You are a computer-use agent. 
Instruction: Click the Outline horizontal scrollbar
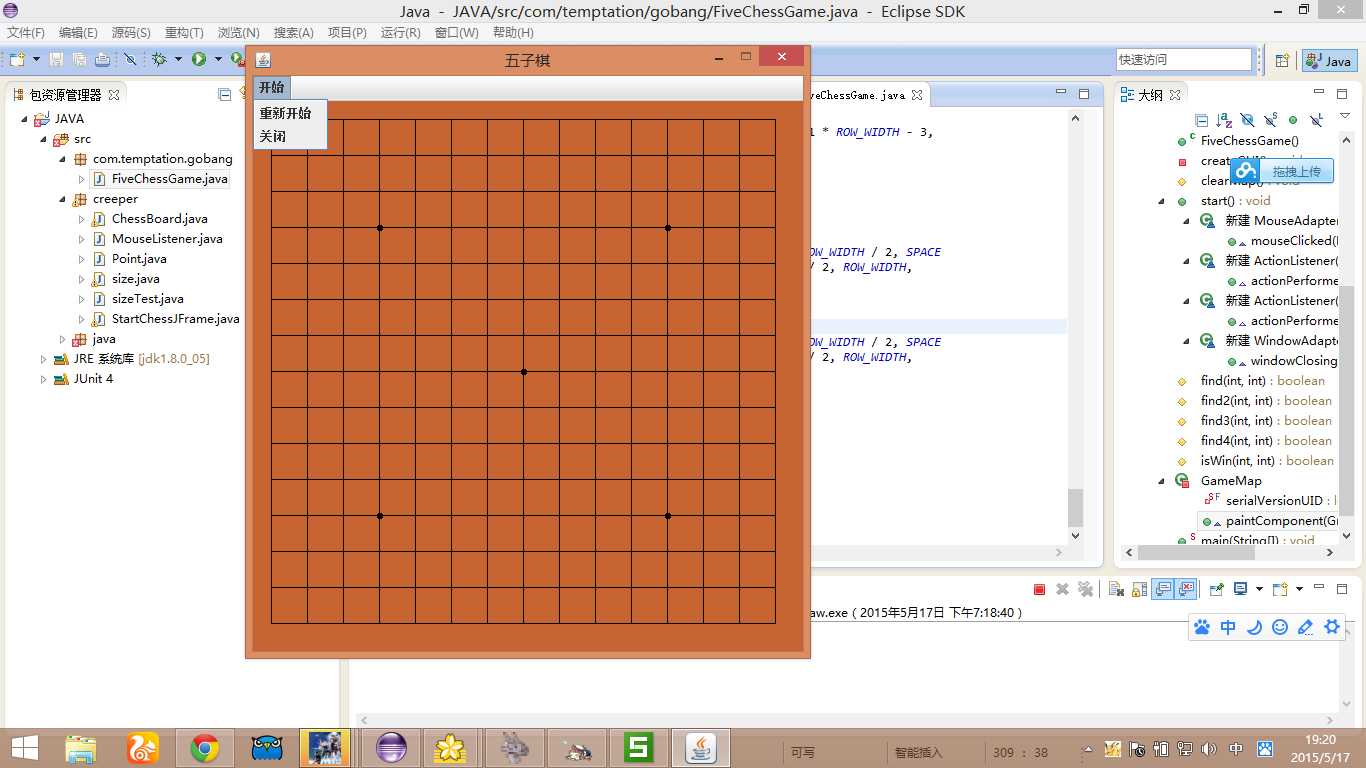[1229, 552]
